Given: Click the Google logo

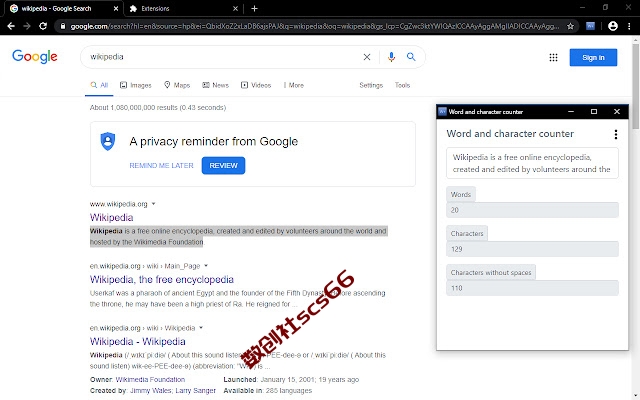Looking at the screenshot, I should click(x=35, y=57).
